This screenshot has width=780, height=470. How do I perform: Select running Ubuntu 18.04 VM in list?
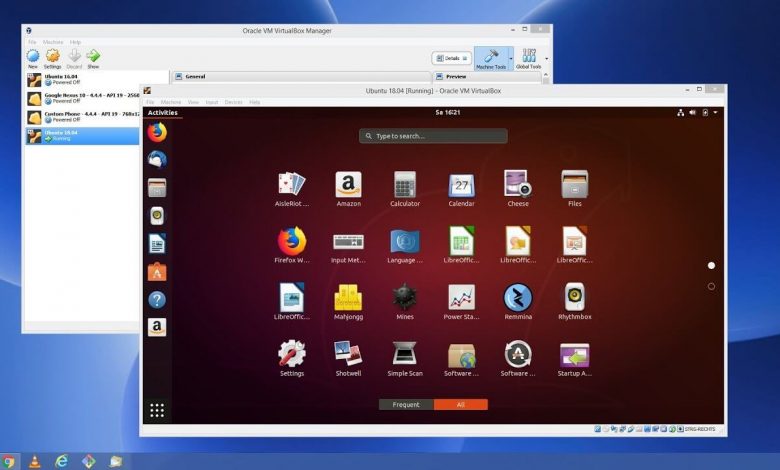82,136
